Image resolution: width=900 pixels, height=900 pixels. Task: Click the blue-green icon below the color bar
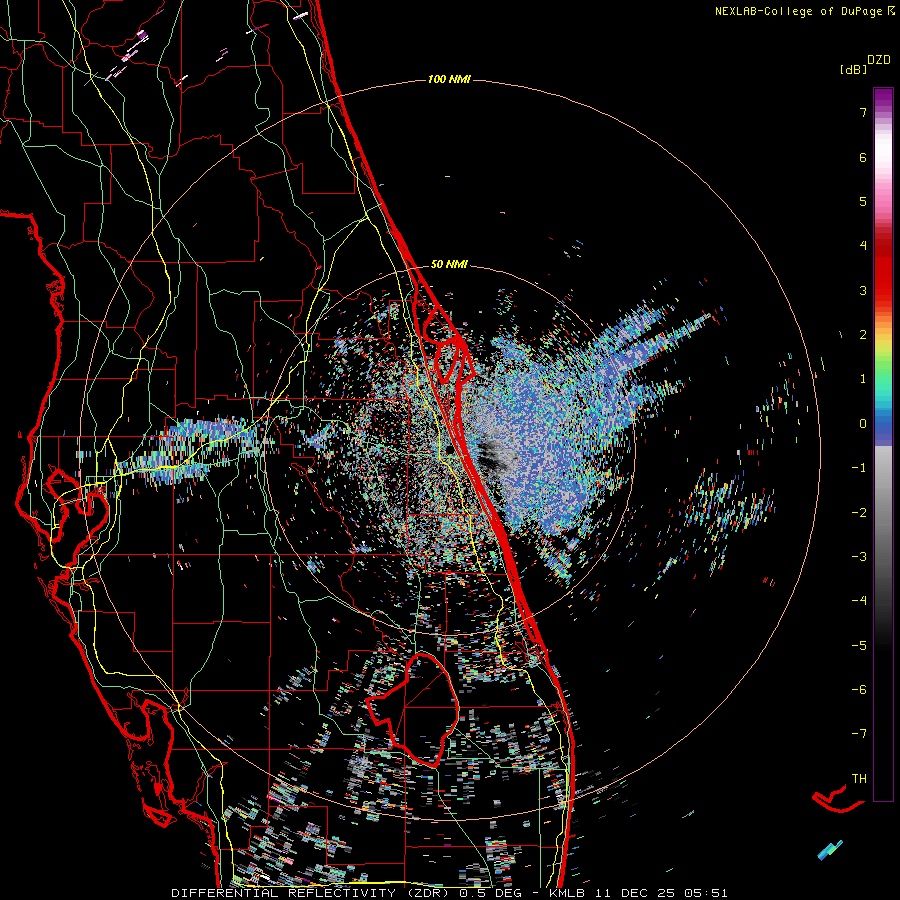(830, 850)
